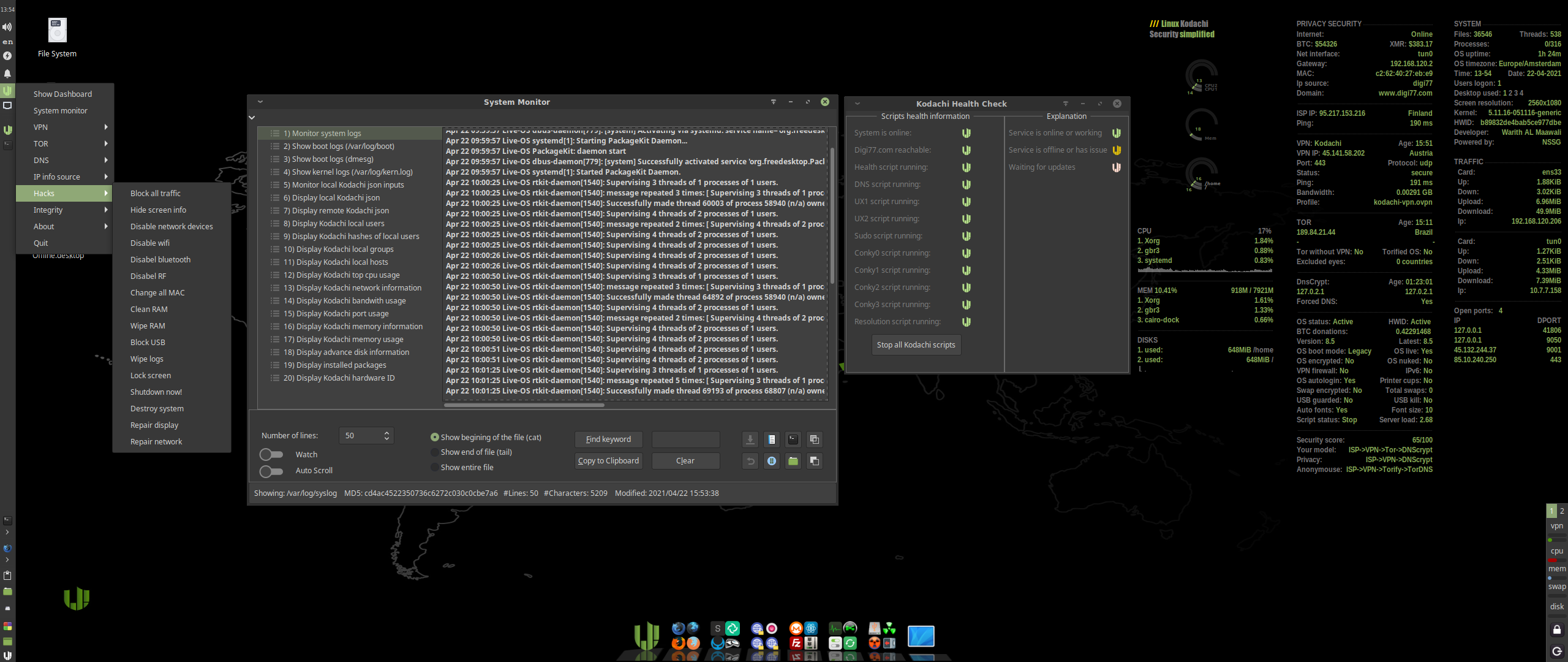Launch FileZilla from the bottom dock
Viewport: 1568px width, 662px height.
pyautogui.click(x=796, y=643)
